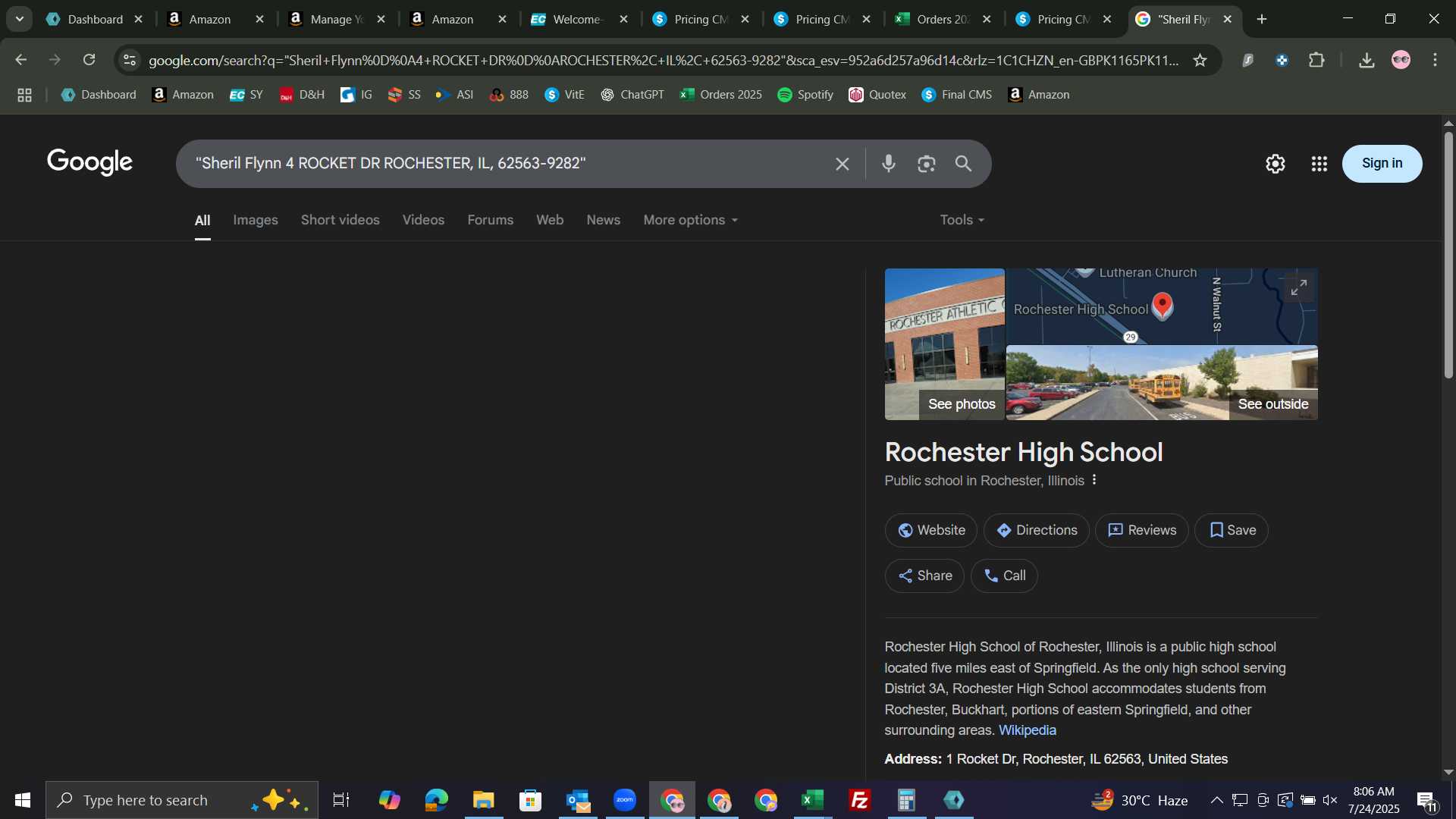The image size is (1456, 819).
Task: Open the Spotify bookmark
Action: click(805, 95)
